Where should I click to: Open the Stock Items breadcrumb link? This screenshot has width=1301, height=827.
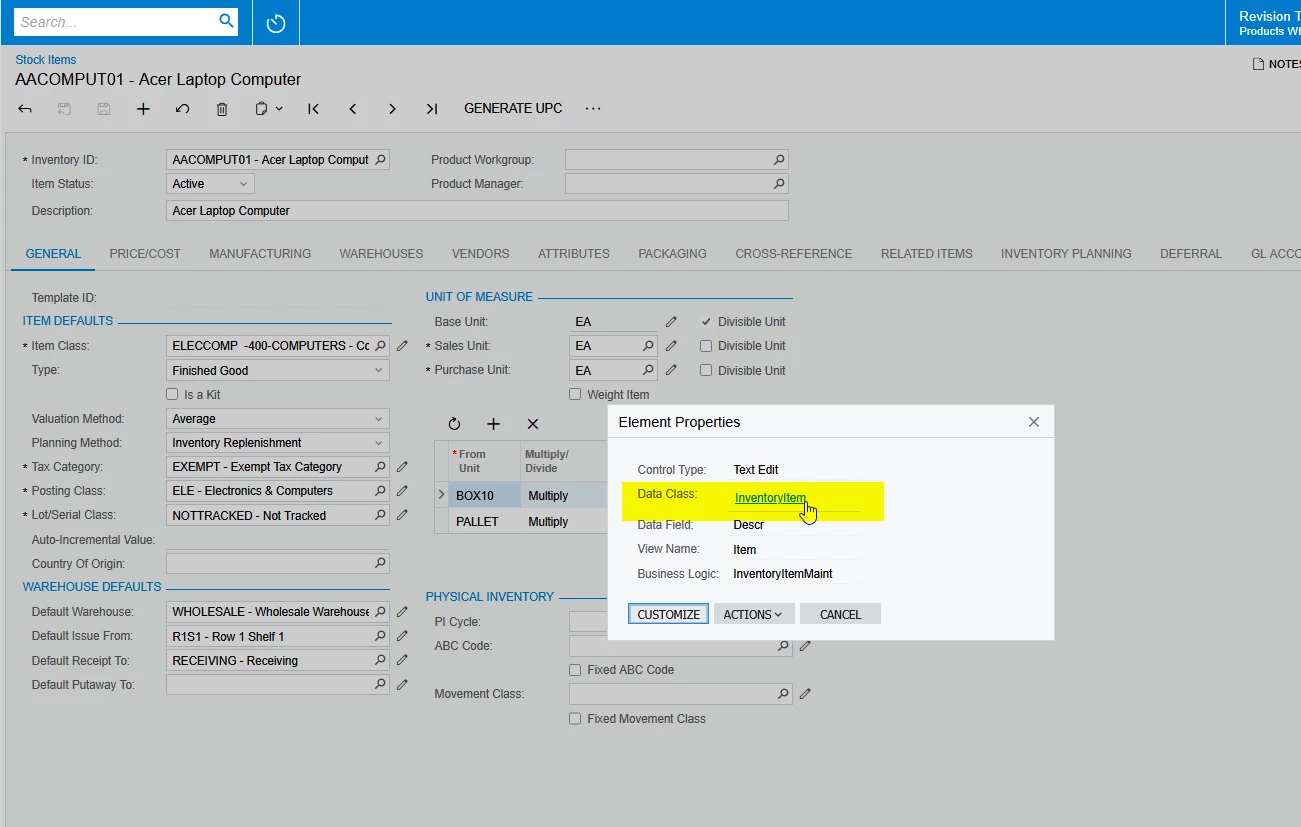click(x=46, y=60)
